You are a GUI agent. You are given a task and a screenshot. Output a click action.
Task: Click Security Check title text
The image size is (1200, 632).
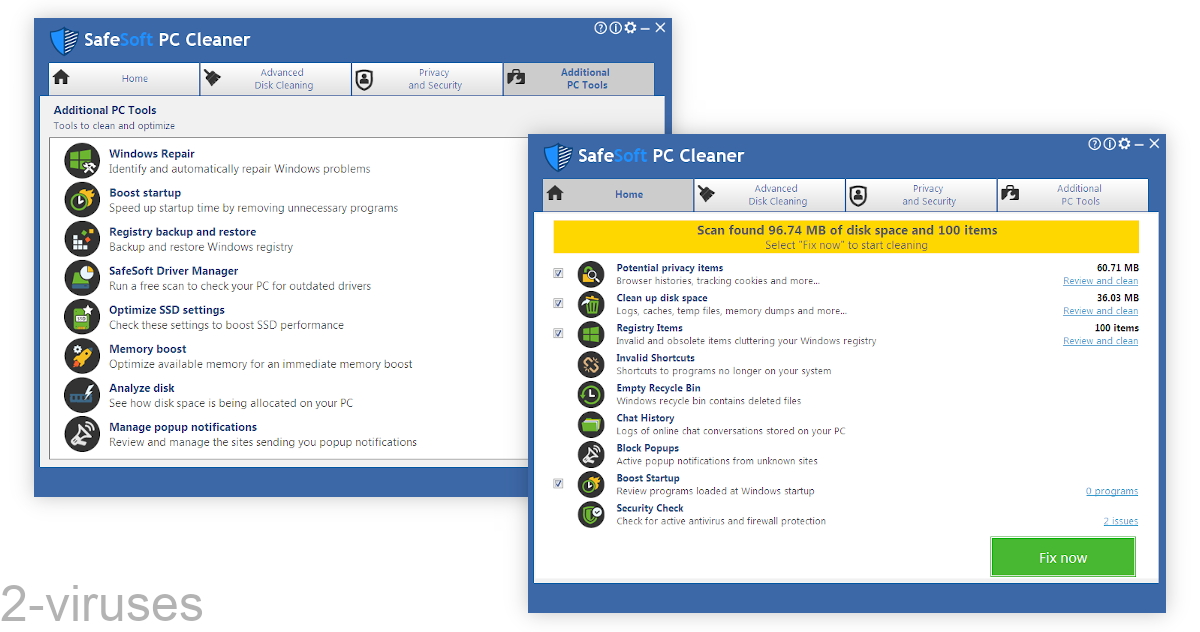pos(651,508)
